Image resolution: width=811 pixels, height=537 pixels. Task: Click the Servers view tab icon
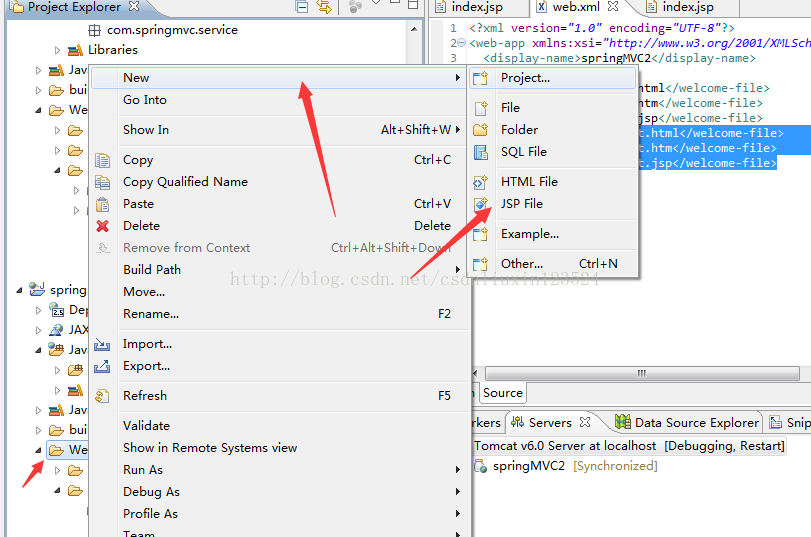point(517,422)
